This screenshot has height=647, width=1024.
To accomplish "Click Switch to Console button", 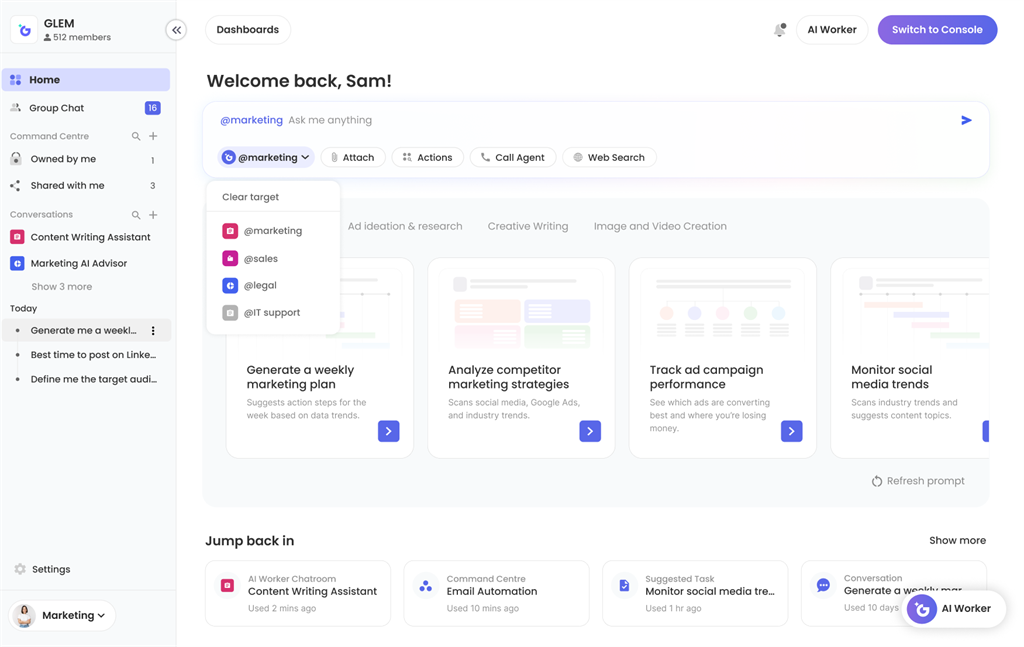I will (x=936, y=30).
